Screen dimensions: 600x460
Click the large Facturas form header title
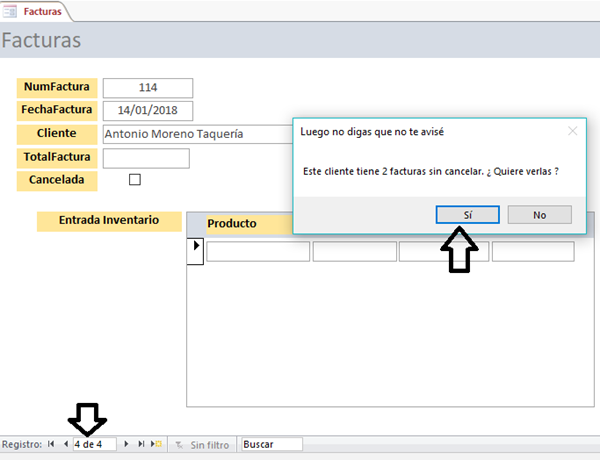(41, 40)
